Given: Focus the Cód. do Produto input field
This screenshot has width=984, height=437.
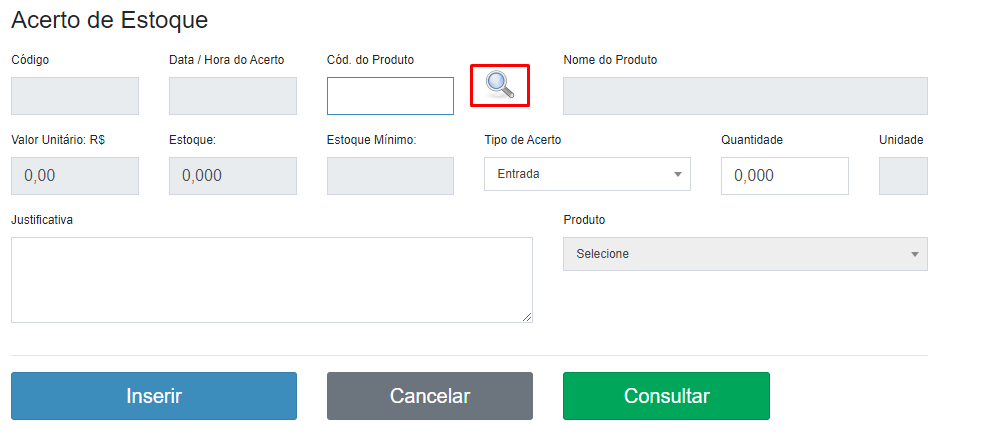Looking at the screenshot, I should click(x=390, y=96).
